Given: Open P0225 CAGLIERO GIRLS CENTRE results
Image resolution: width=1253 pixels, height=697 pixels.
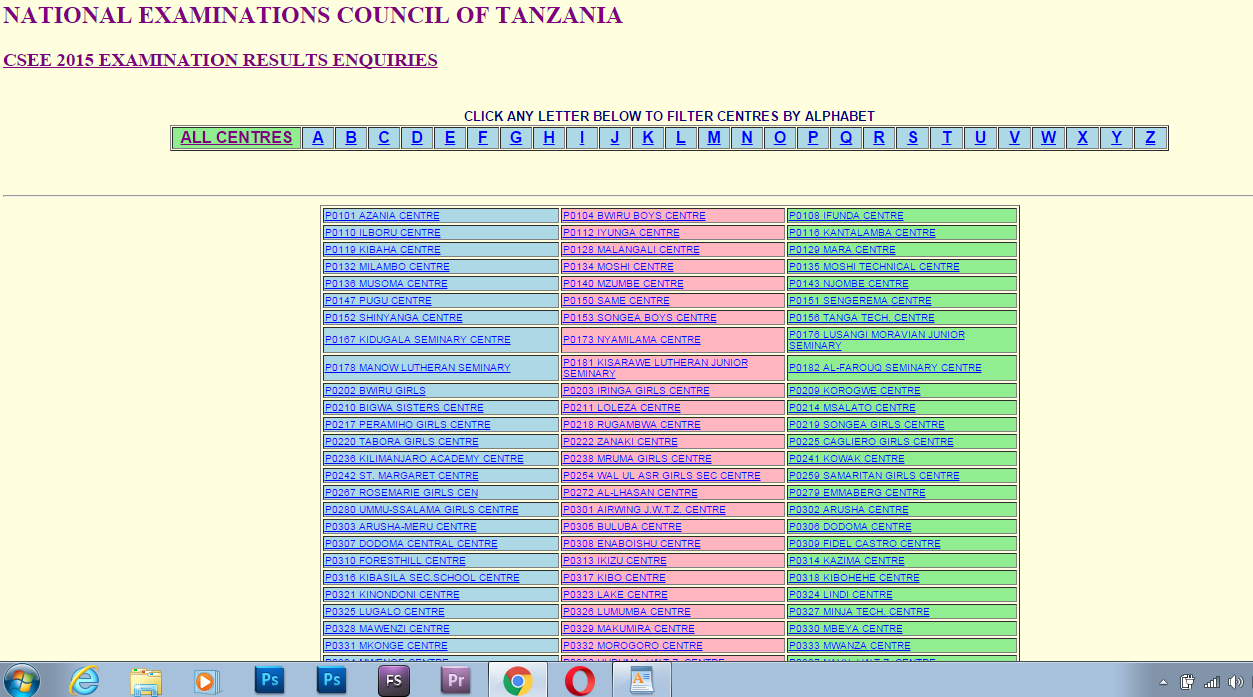Looking at the screenshot, I should (x=870, y=441).
